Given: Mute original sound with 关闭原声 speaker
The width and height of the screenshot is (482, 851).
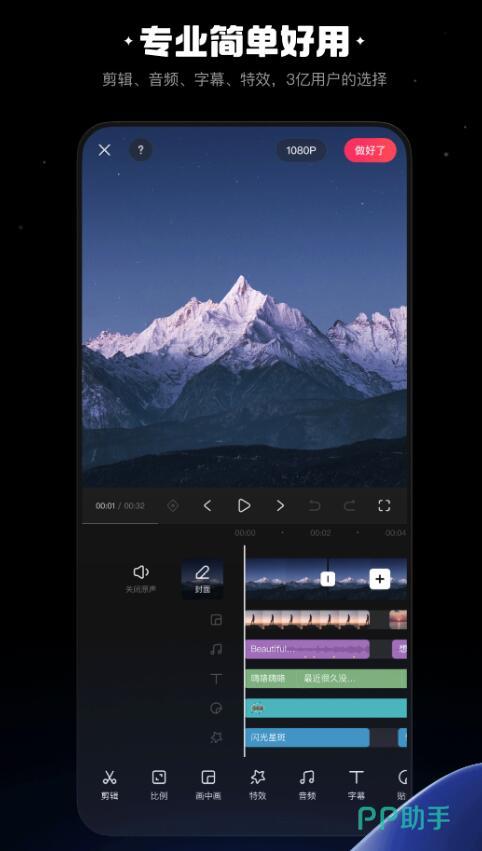Looking at the screenshot, I should coord(141,578).
